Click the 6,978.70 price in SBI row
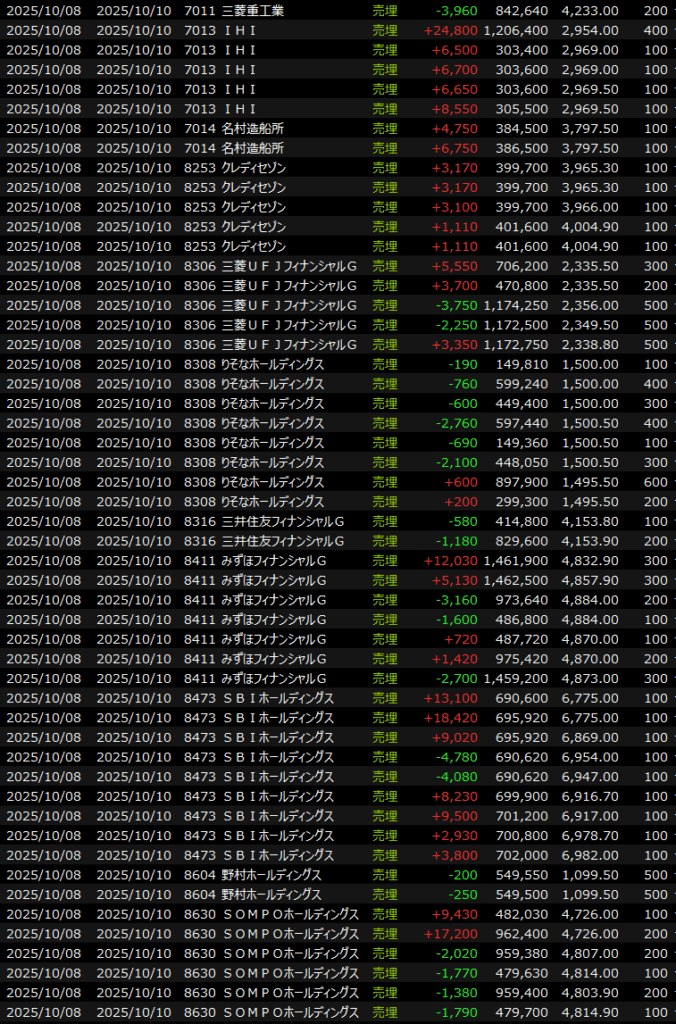 tap(589, 835)
